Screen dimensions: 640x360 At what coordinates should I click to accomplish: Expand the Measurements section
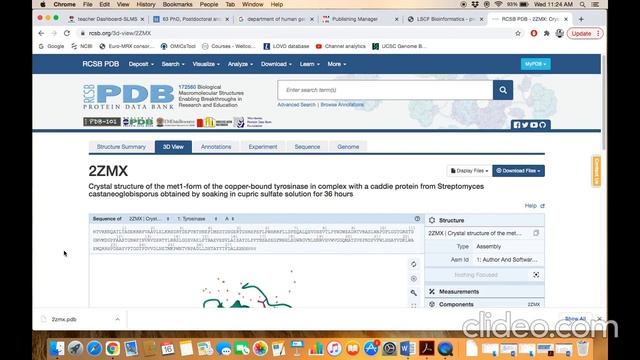point(484,291)
